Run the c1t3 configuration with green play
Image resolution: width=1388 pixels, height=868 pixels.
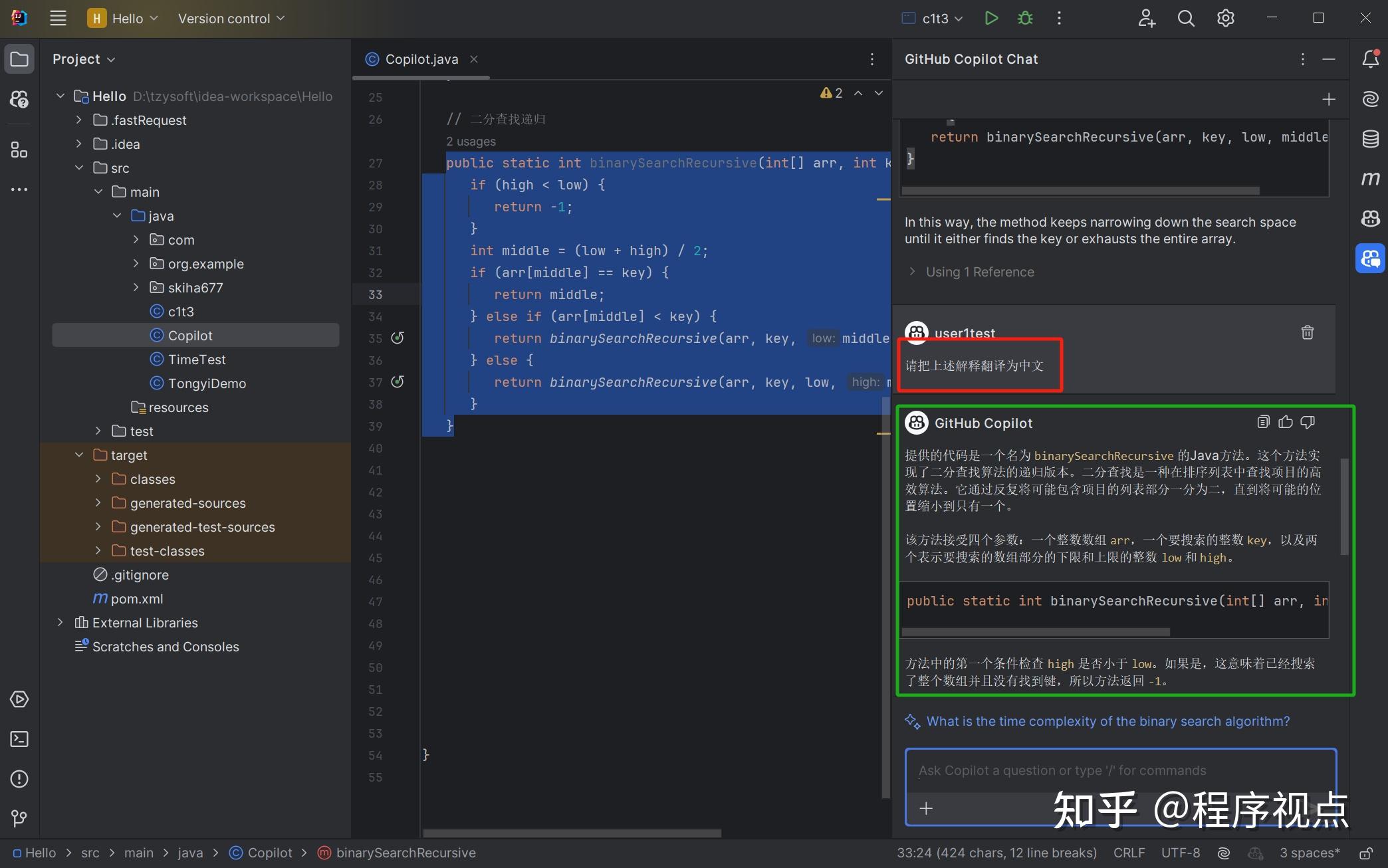click(x=991, y=18)
